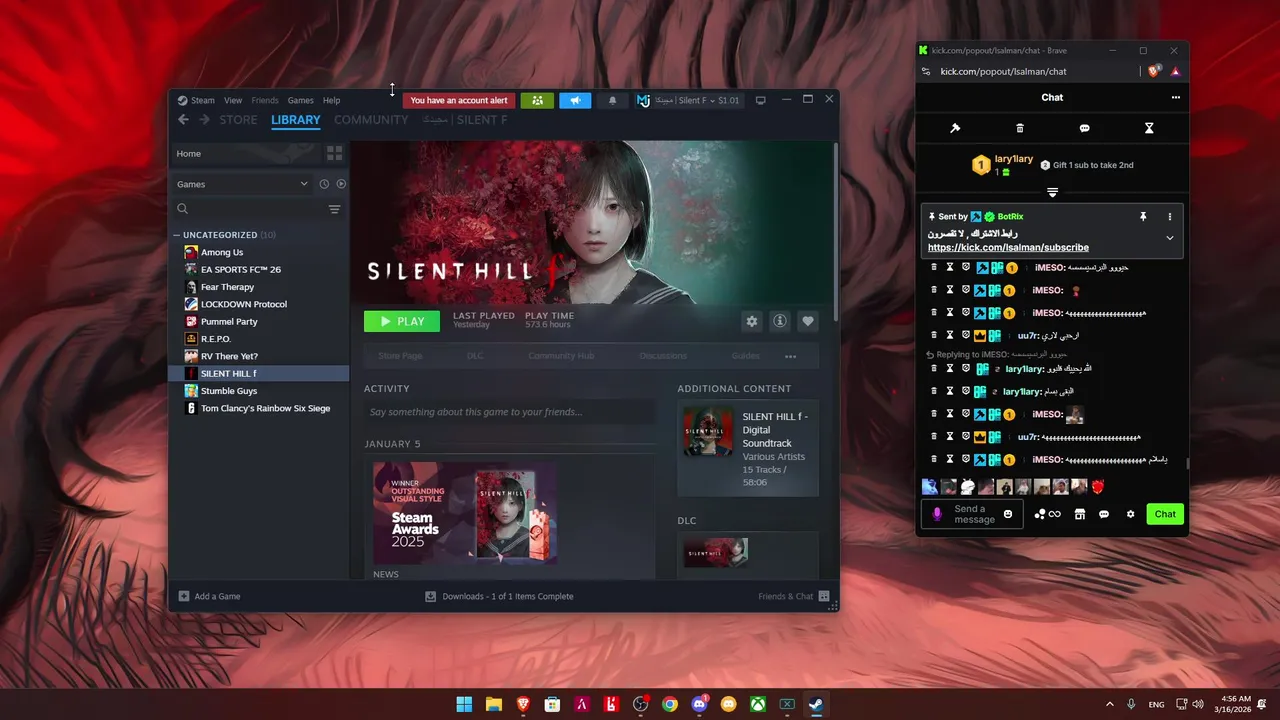Open Help menu
This screenshot has height=720, width=1280.
click(331, 100)
